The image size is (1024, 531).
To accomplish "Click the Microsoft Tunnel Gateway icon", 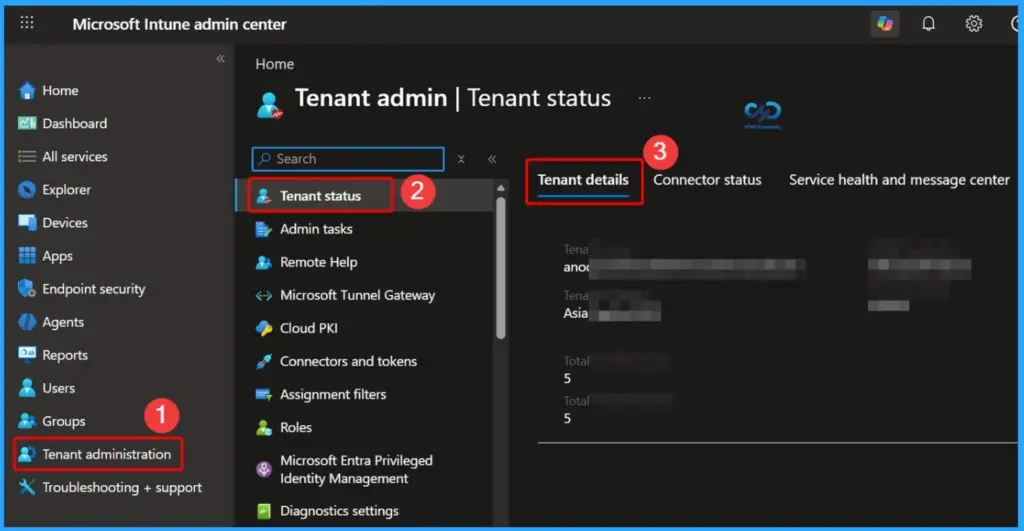I will point(263,296).
